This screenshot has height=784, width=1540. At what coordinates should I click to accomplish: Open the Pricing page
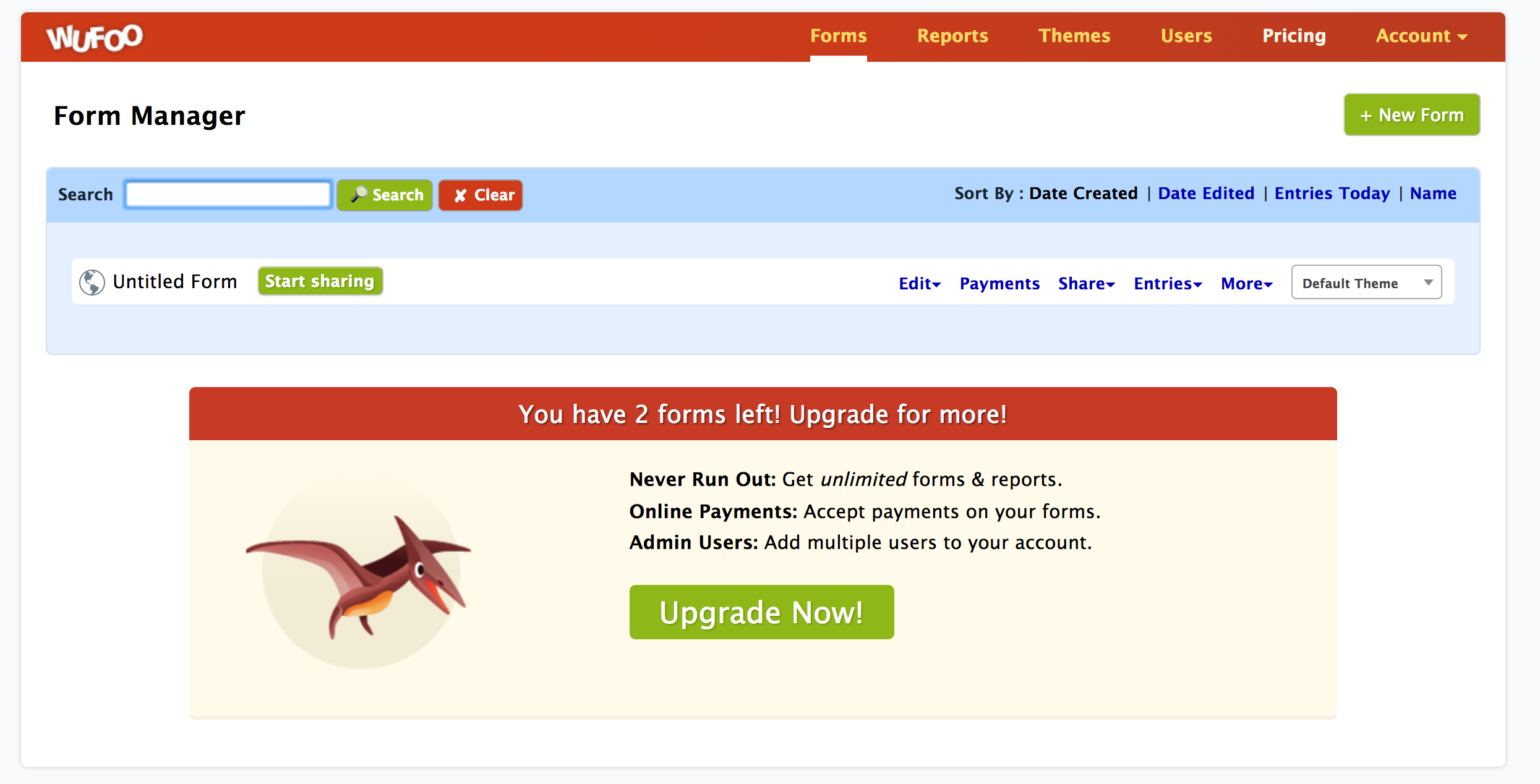point(1294,36)
